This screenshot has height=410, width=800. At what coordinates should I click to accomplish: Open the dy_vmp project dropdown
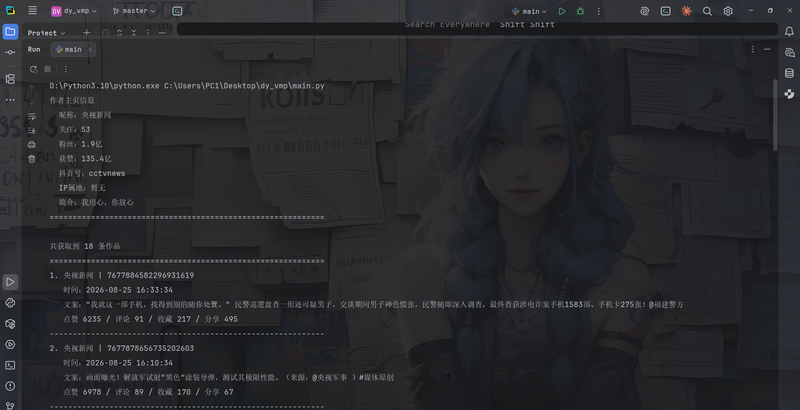74,11
